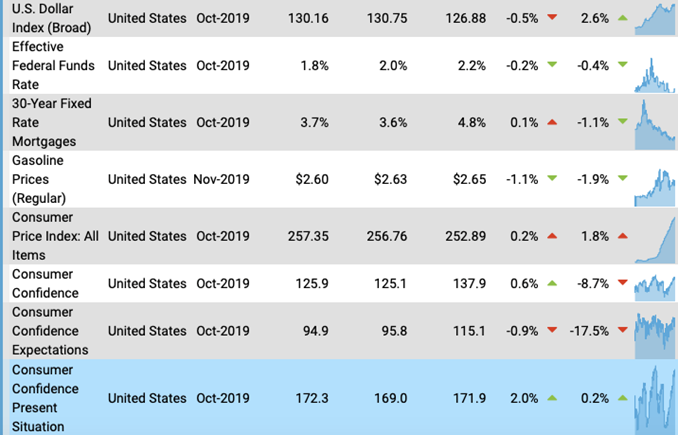The height and width of the screenshot is (435, 678).
Task: Open the Gasoline Prices (Regular) indicator
Action: click(39, 179)
